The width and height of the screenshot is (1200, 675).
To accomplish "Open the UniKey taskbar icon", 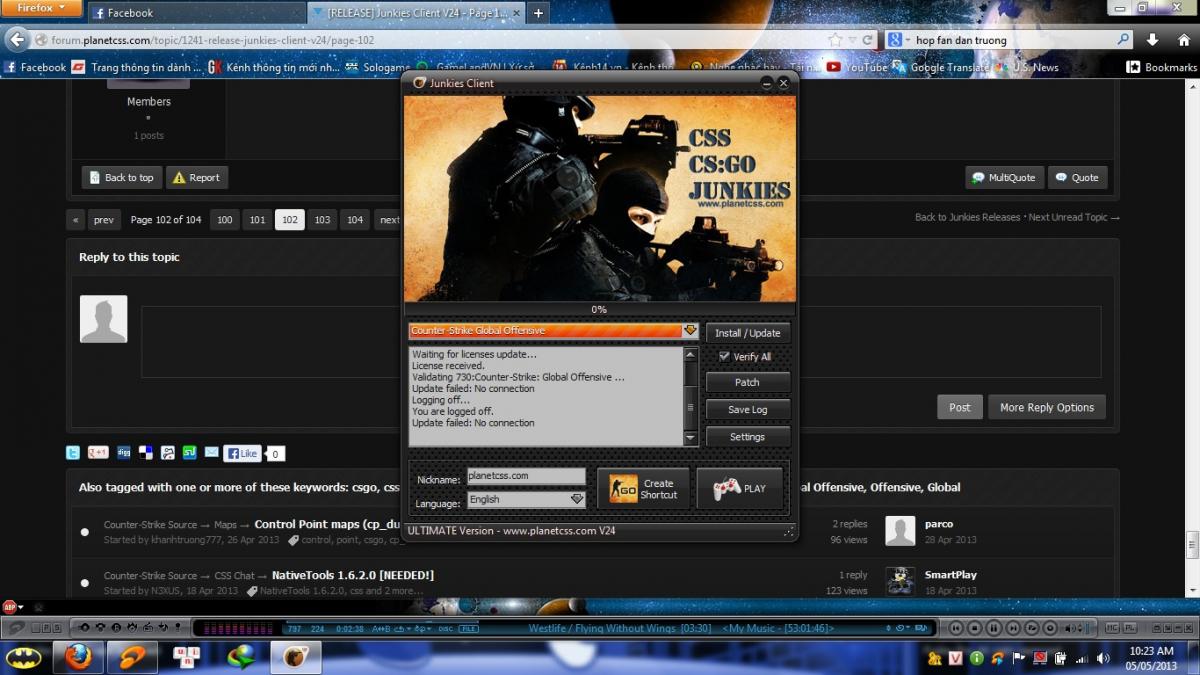I will click(186, 657).
